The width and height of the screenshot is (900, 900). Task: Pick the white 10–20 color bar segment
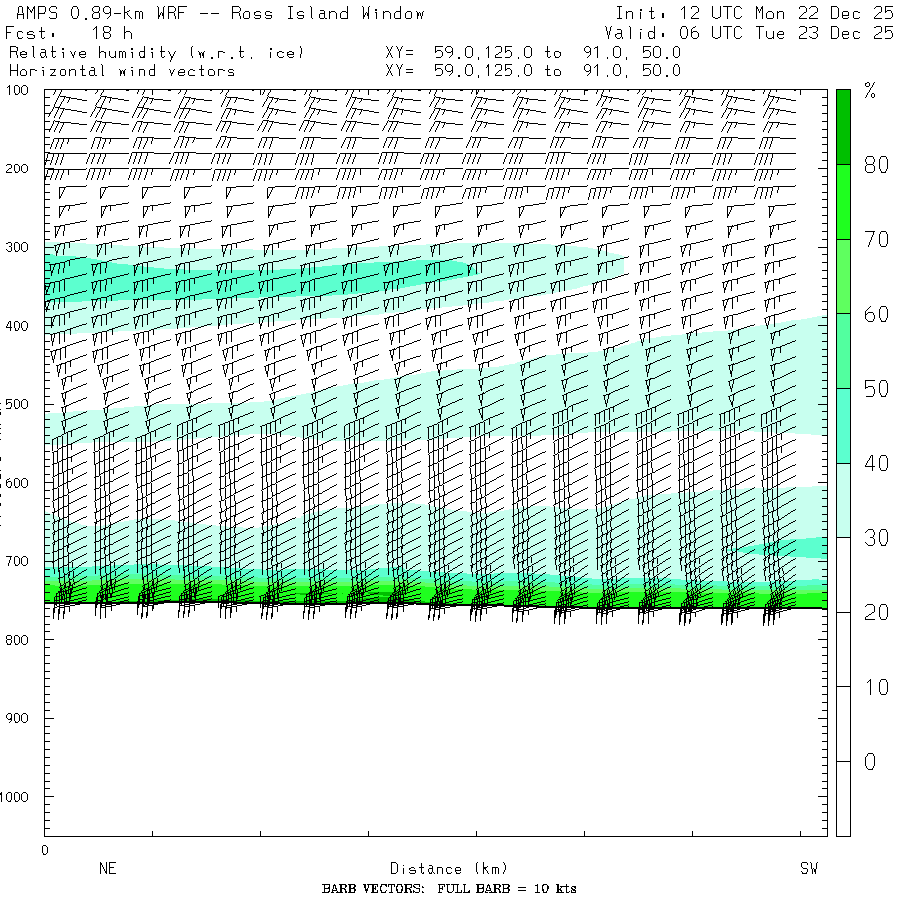pos(843,650)
